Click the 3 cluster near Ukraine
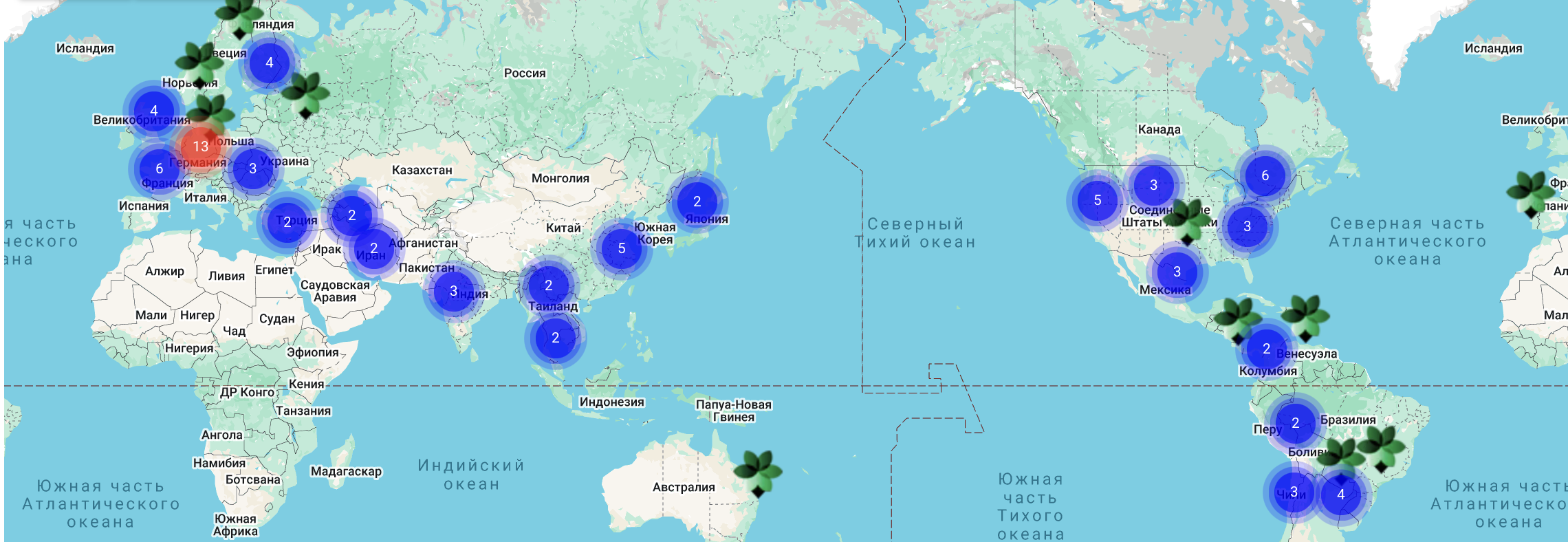 coord(252,169)
